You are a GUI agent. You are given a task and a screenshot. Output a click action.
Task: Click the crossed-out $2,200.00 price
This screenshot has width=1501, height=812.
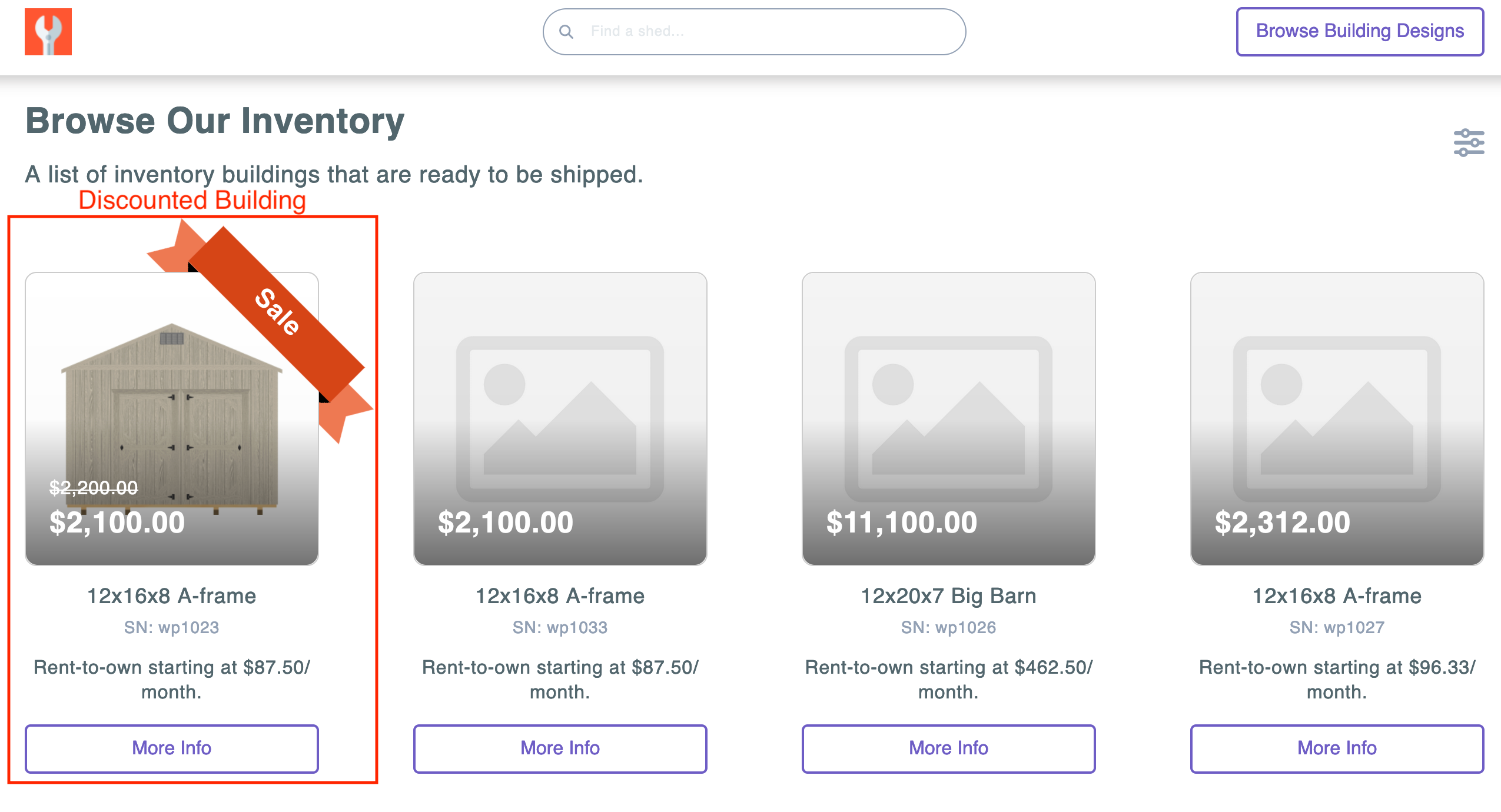pyautogui.click(x=94, y=487)
